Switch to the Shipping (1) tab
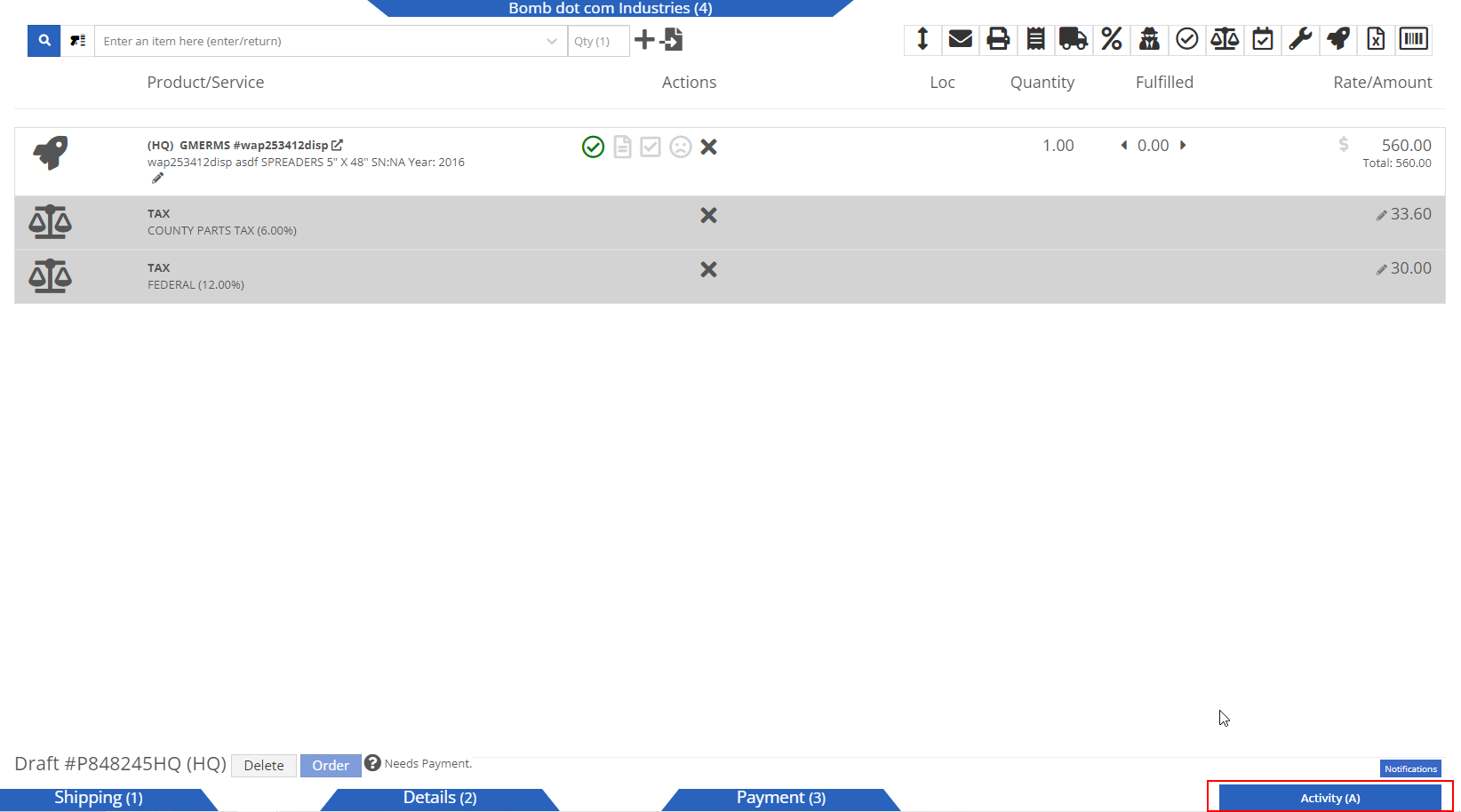Image resolution: width=1461 pixels, height=812 pixels. (99, 798)
